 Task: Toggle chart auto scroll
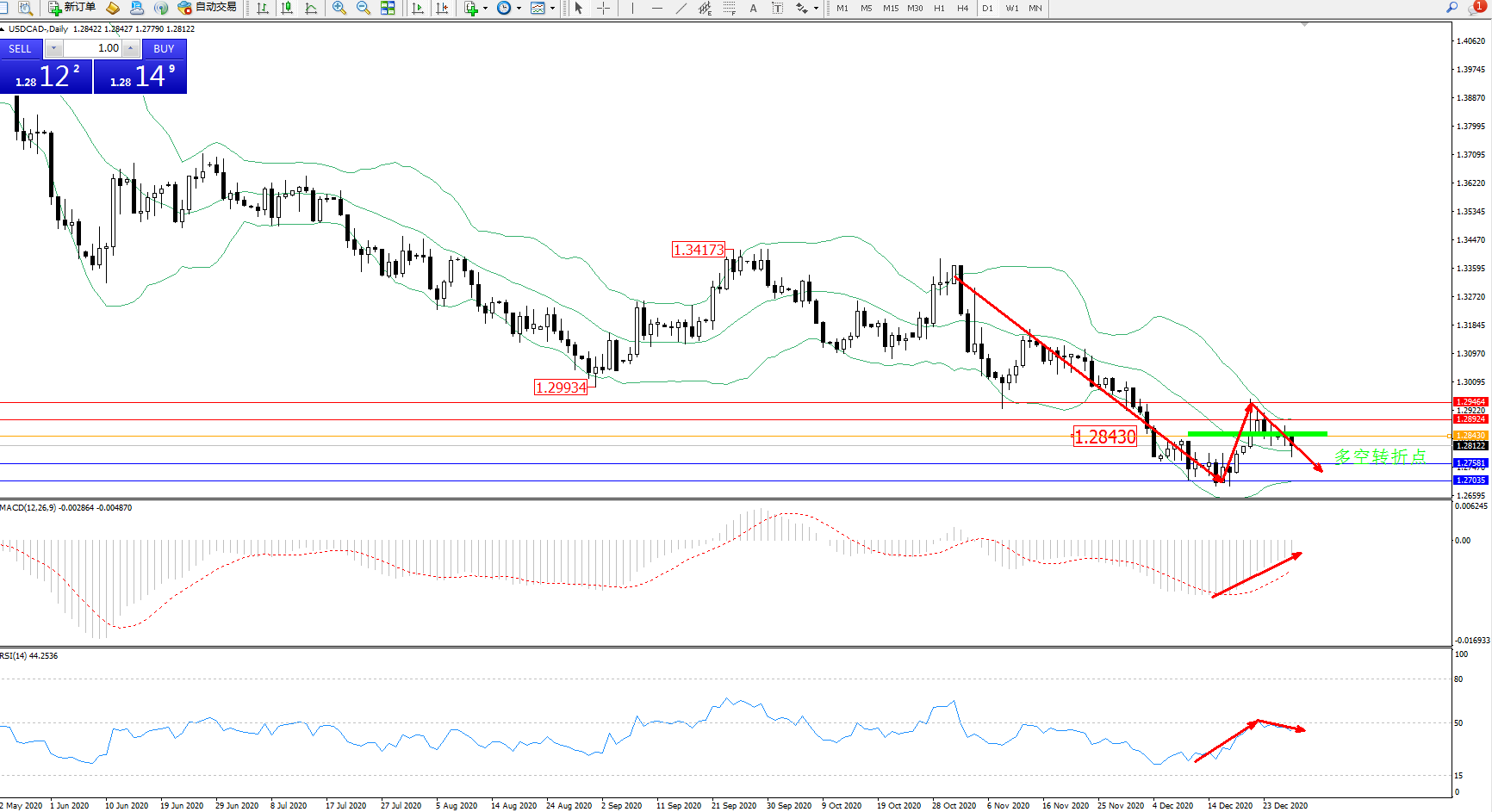click(x=418, y=8)
